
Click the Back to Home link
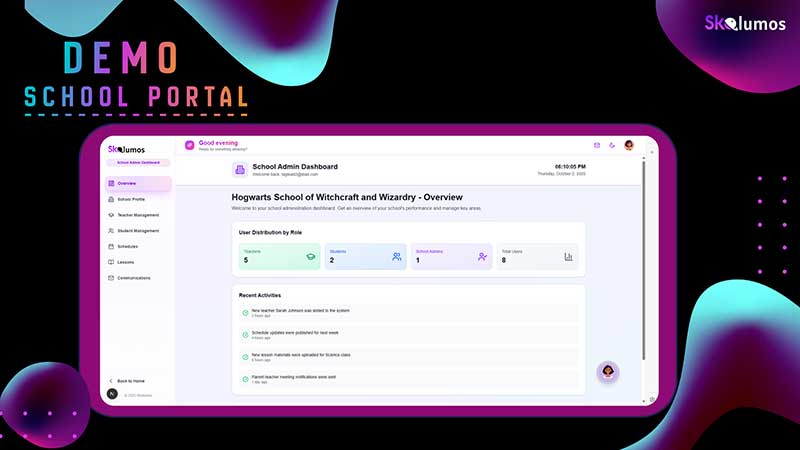[x=130, y=381]
